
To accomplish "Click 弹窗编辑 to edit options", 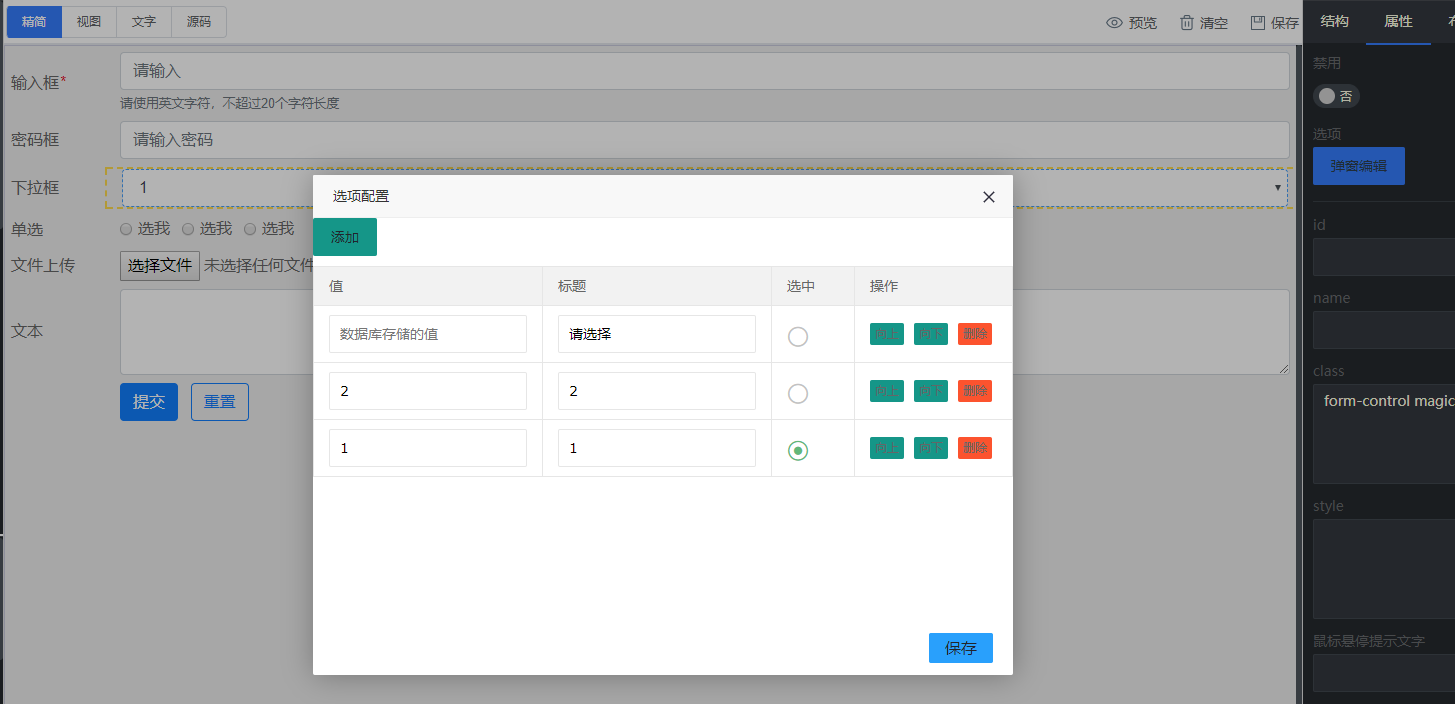I will point(1358,165).
